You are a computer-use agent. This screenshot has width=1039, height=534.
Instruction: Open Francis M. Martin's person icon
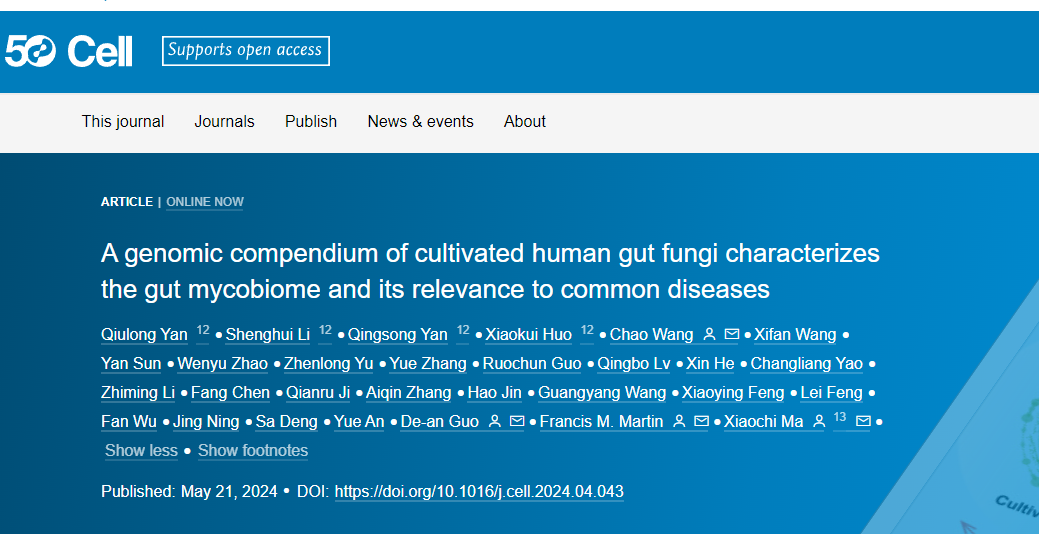(679, 421)
